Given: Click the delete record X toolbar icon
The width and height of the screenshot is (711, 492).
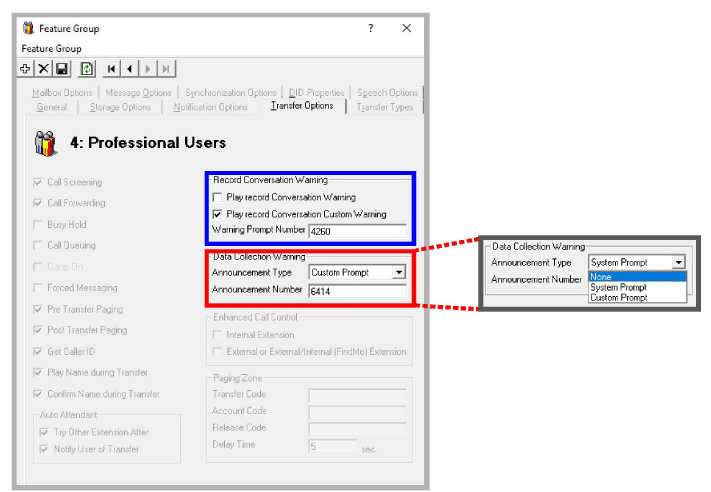Looking at the screenshot, I should pyautogui.click(x=43, y=69).
